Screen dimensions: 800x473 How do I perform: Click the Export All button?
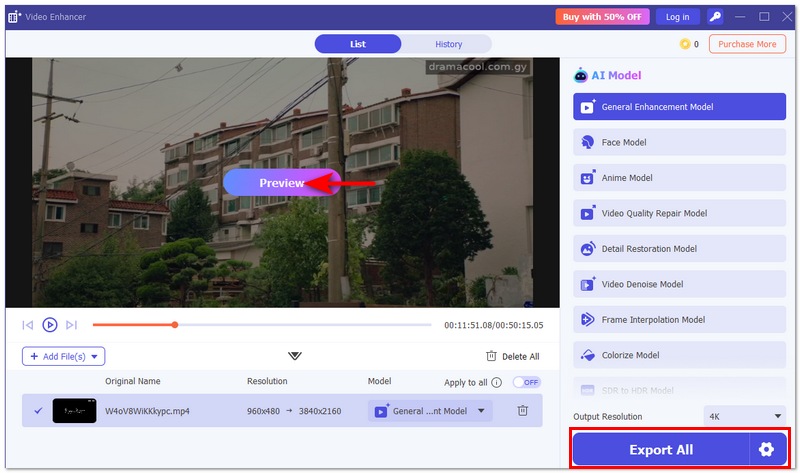coord(661,450)
